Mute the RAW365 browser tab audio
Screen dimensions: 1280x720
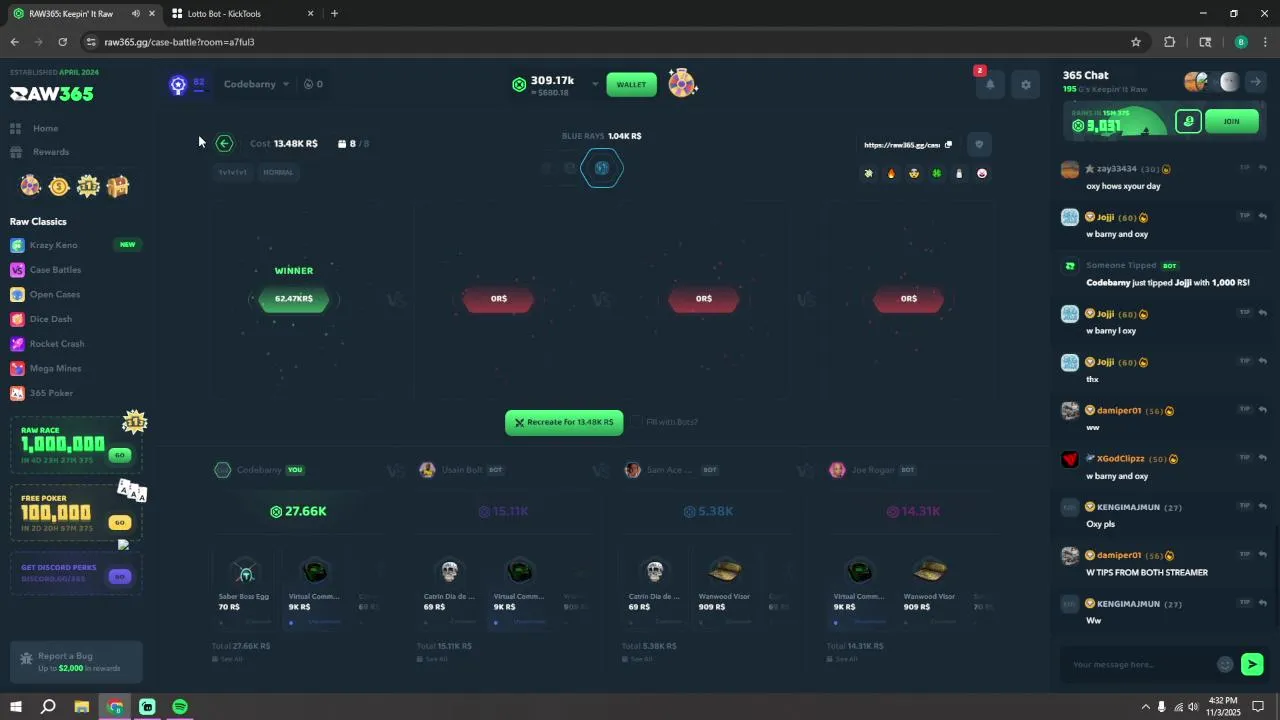pos(135,14)
